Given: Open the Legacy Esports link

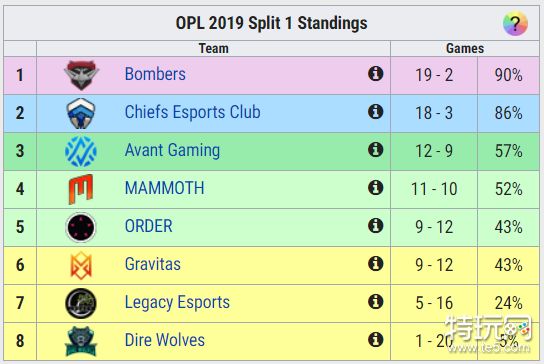Looking at the screenshot, I should tap(177, 302).
